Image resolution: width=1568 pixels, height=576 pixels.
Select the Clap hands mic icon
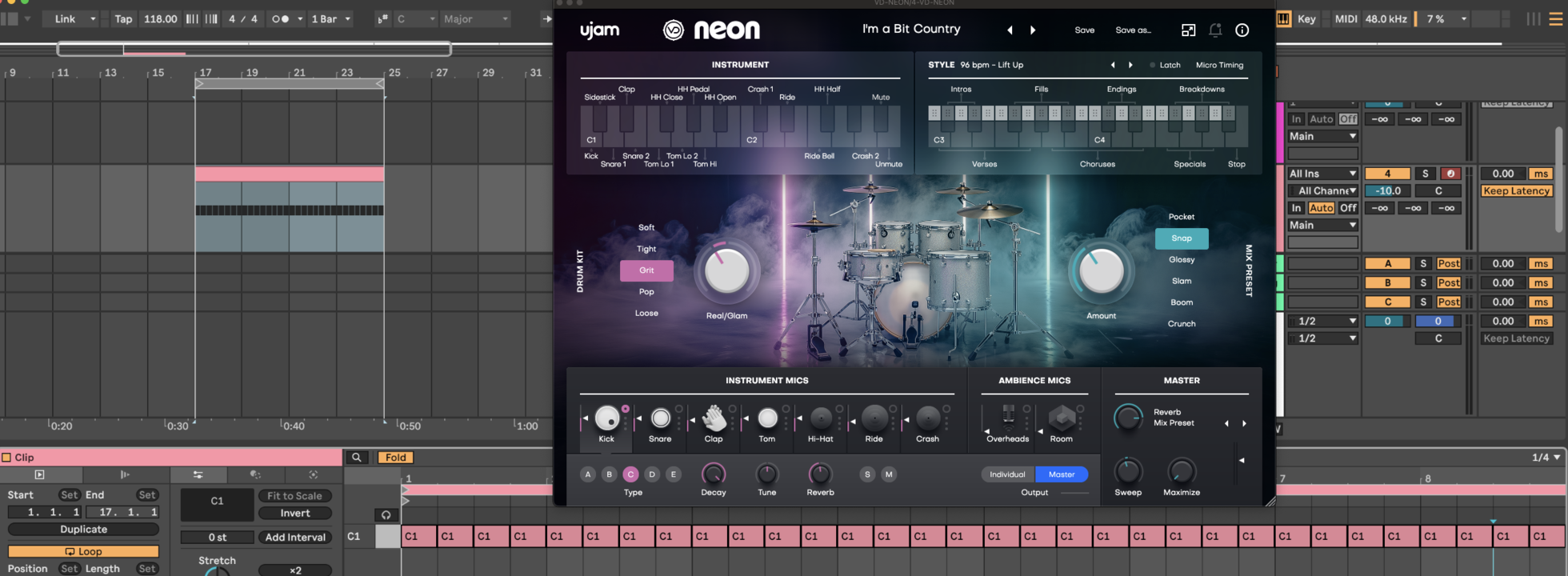pyautogui.click(x=714, y=418)
